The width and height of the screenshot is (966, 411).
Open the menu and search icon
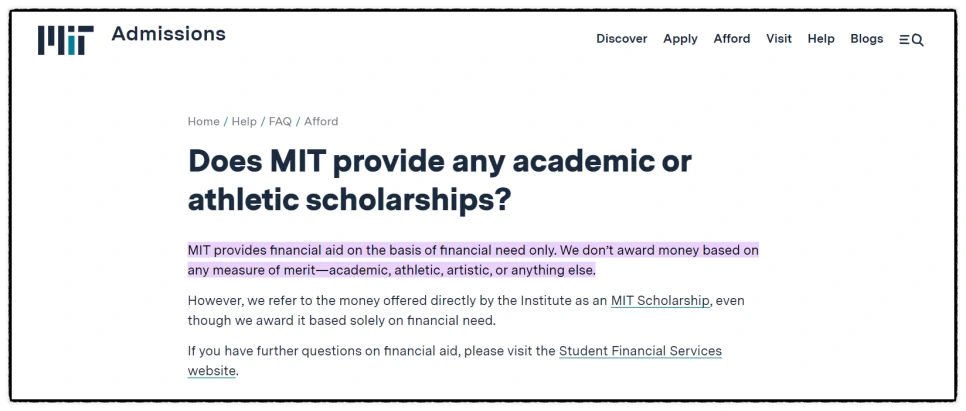910,40
